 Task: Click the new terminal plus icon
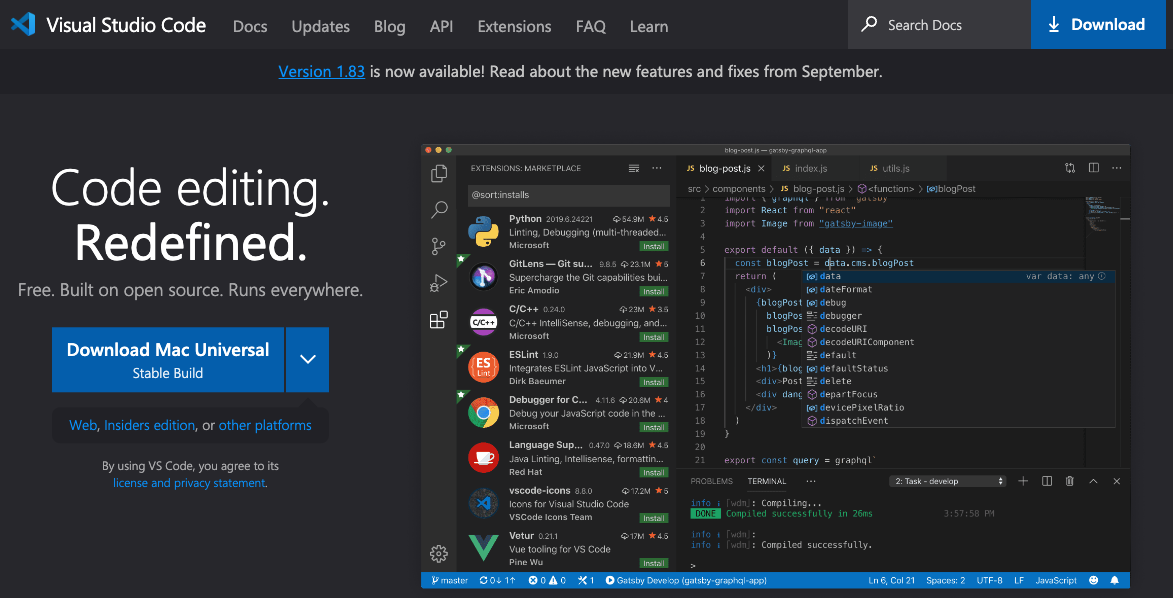pyautogui.click(x=1023, y=480)
